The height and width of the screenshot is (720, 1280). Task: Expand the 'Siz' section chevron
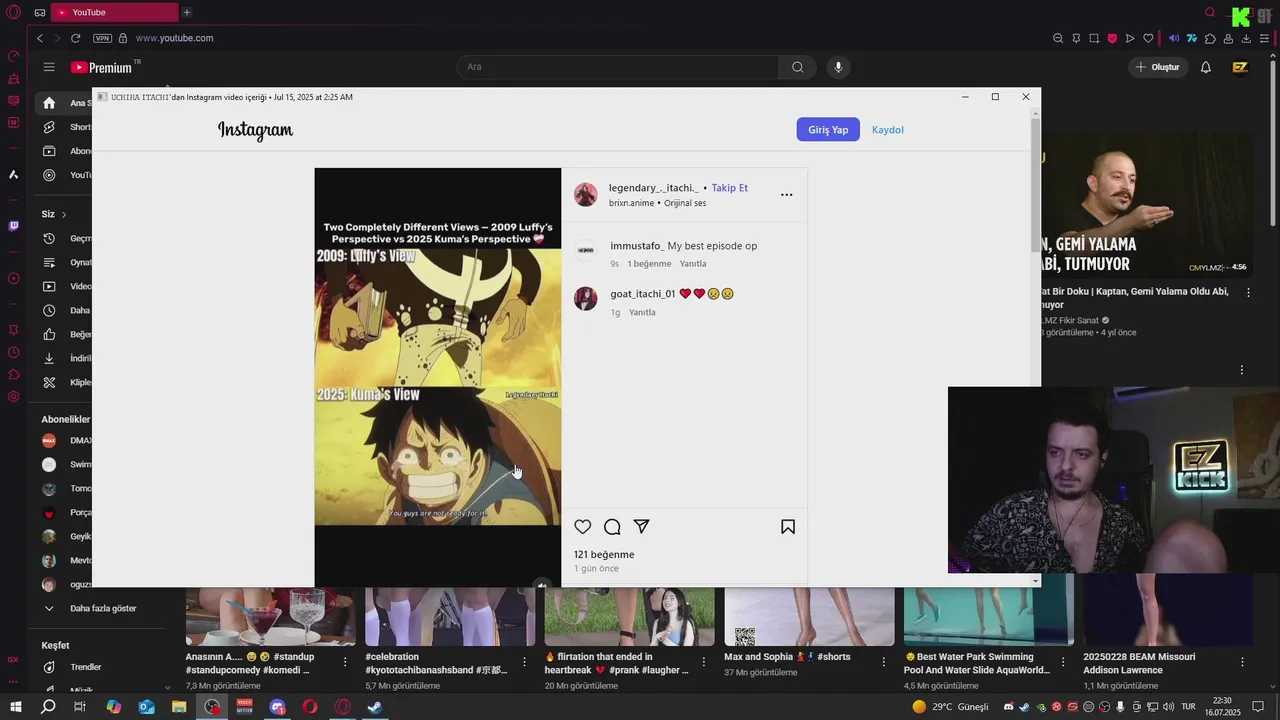click(64, 214)
